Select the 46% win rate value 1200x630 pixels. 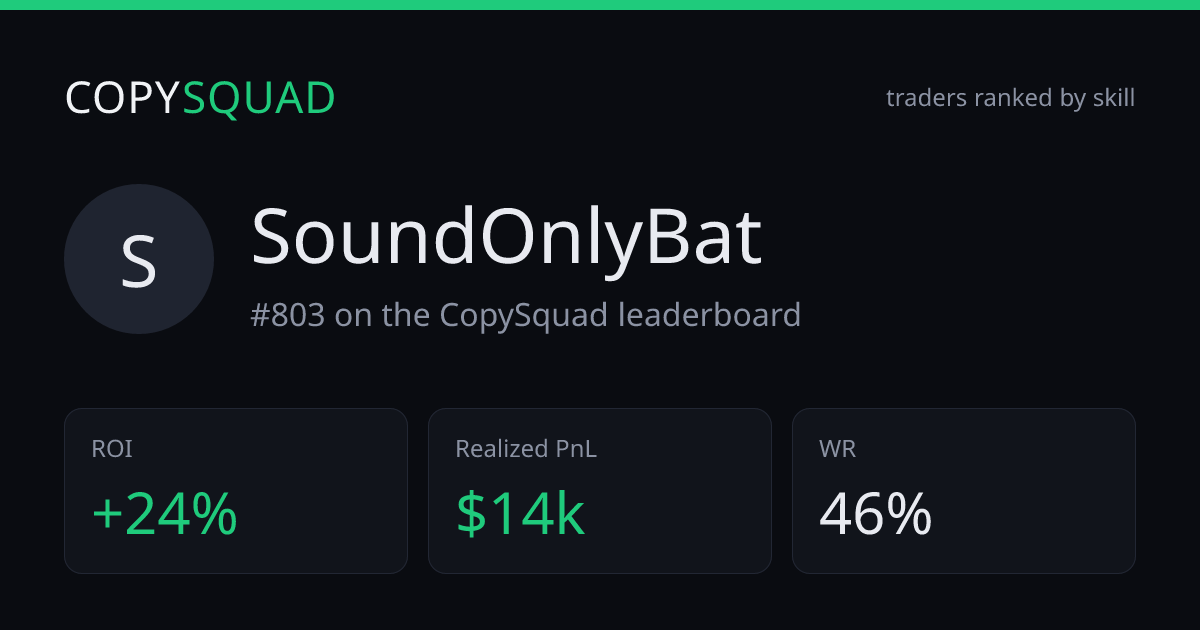point(876,514)
